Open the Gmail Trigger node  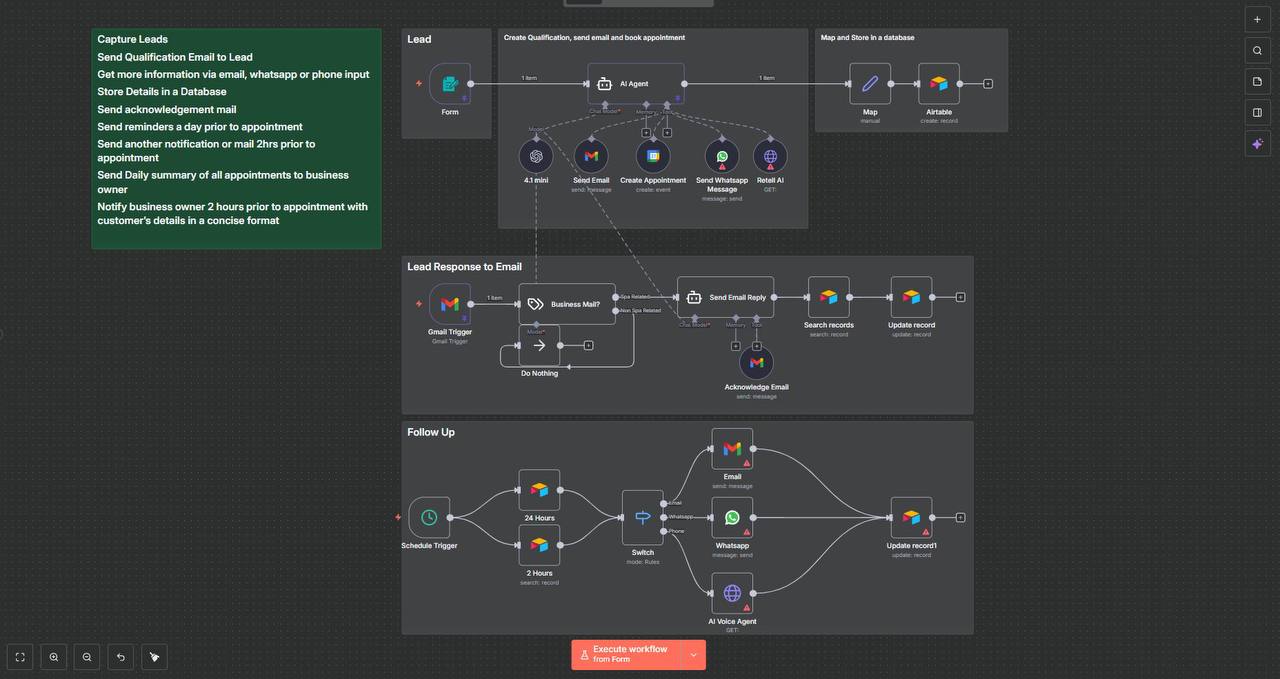[x=450, y=304]
